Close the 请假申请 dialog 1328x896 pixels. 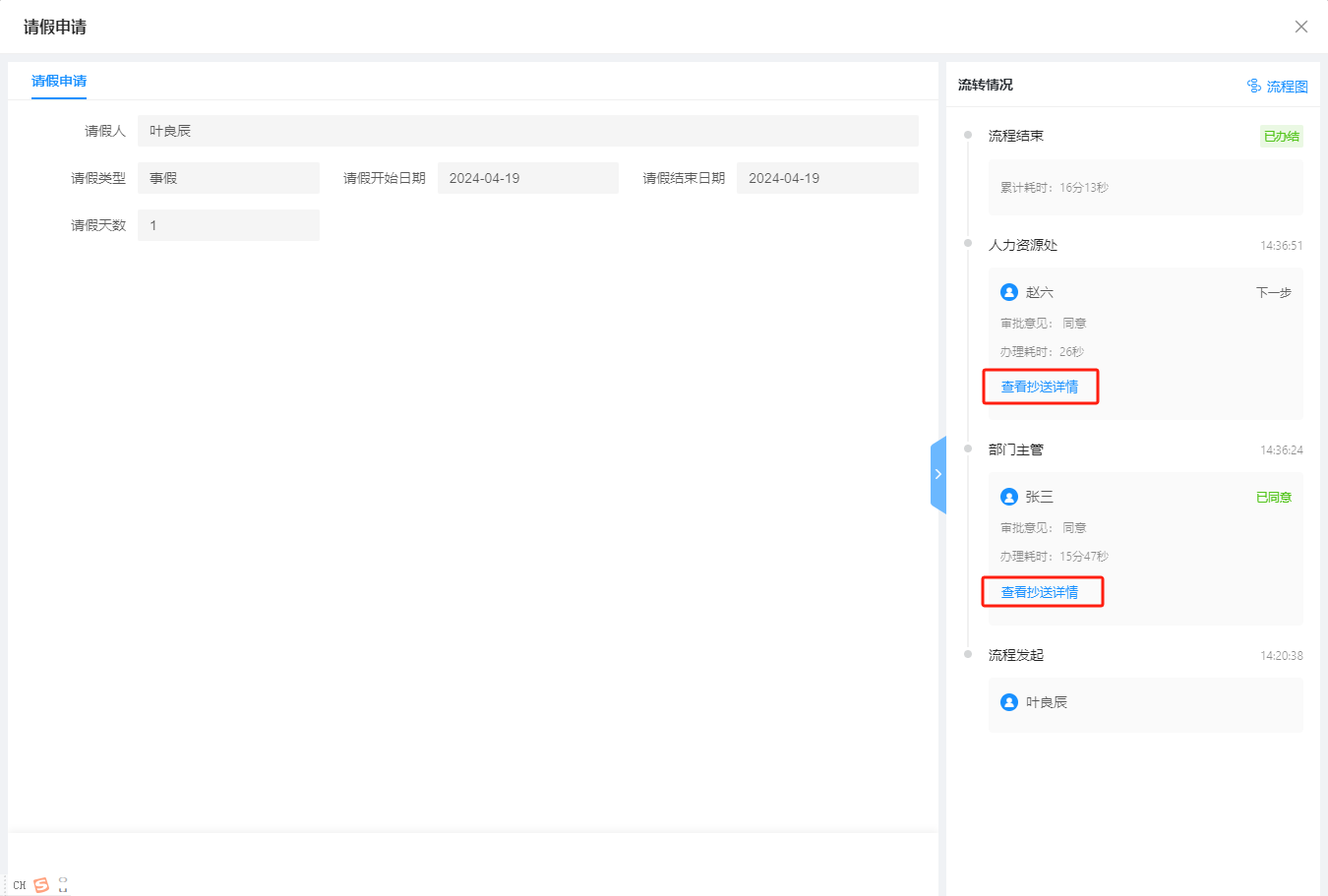pyautogui.click(x=1300, y=27)
